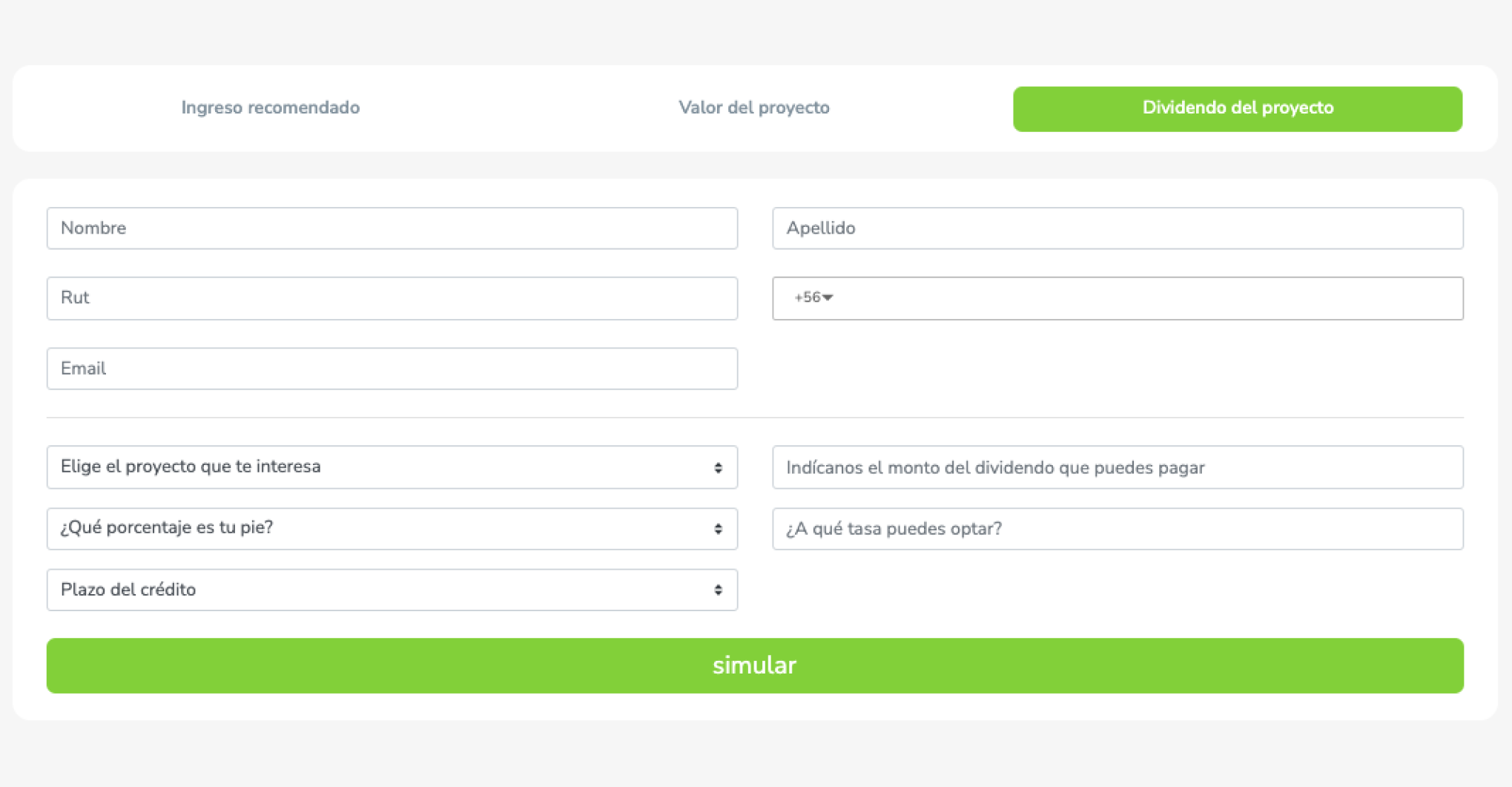The height and width of the screenshot is (787, 1512).
Task: Open the +56 country code selector
Action: [813, 298]
